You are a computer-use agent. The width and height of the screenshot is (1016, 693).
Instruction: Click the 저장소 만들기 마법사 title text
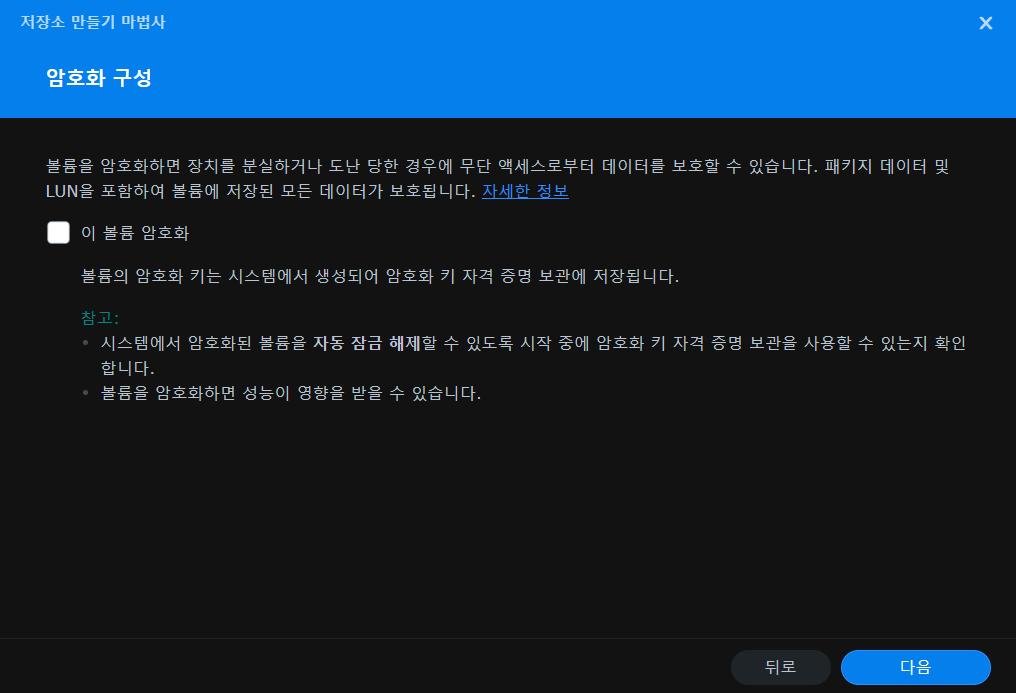(x=93, y=22)
